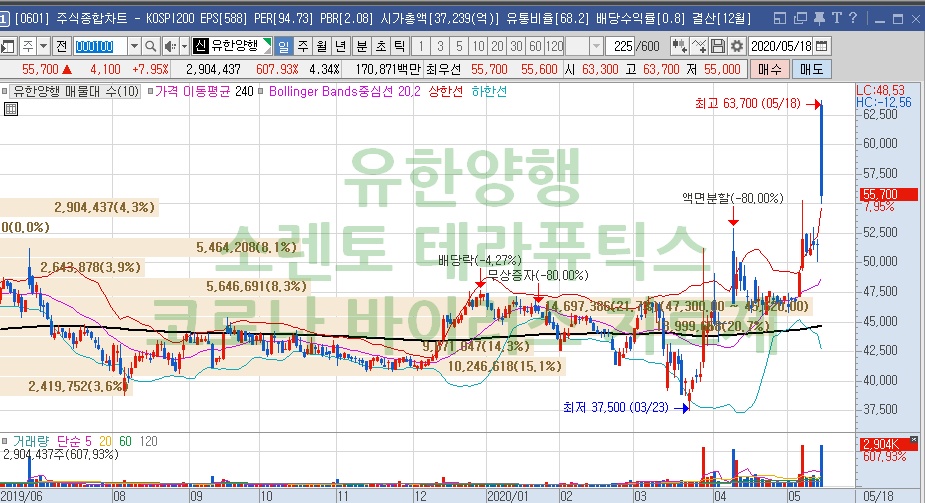Select the 틱 tick chart period
This screenshot has height=503, width=925.
[x=399, y=46]
